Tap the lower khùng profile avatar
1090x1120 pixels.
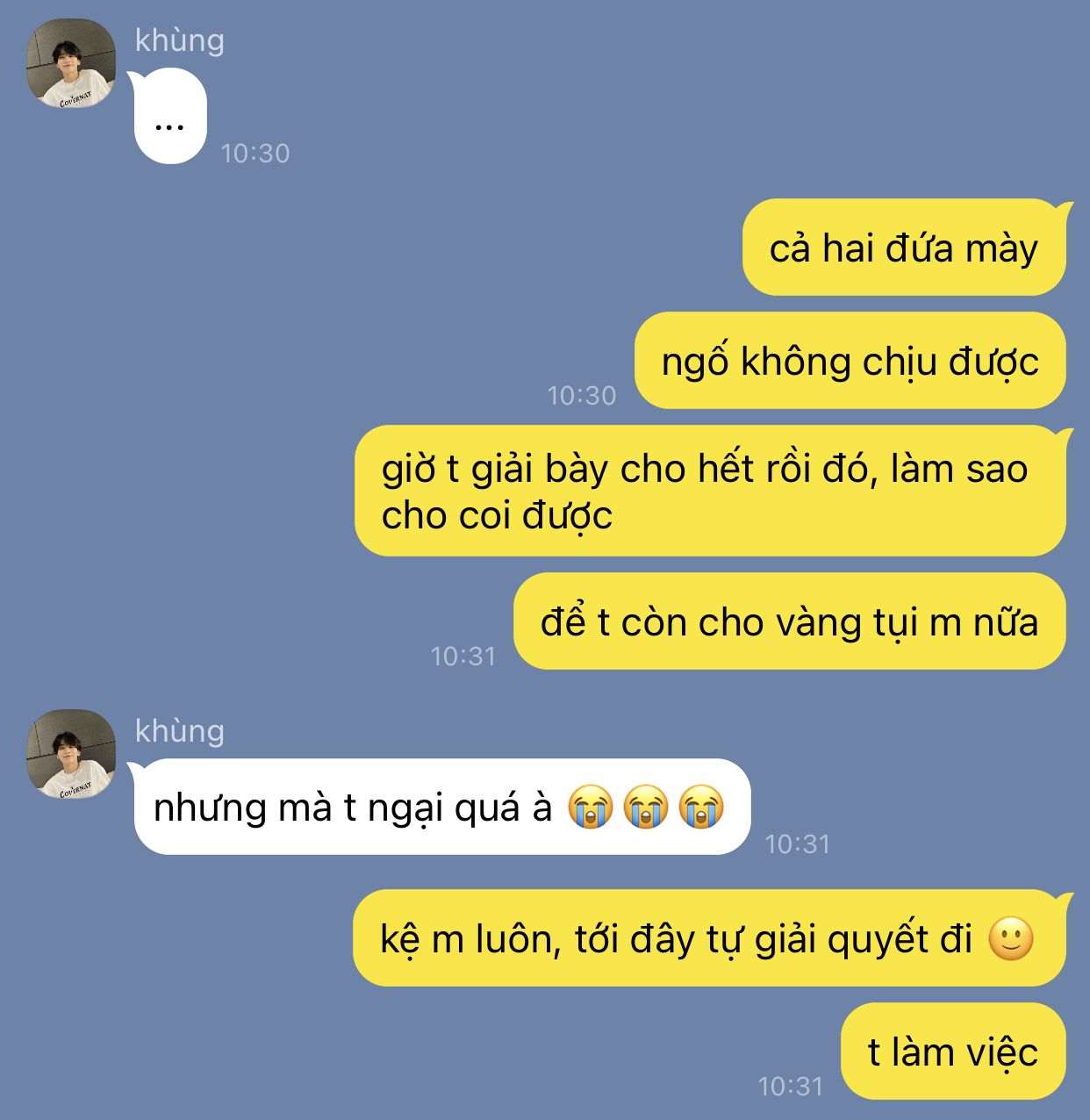pyautogui.click(x=71, y=754)
